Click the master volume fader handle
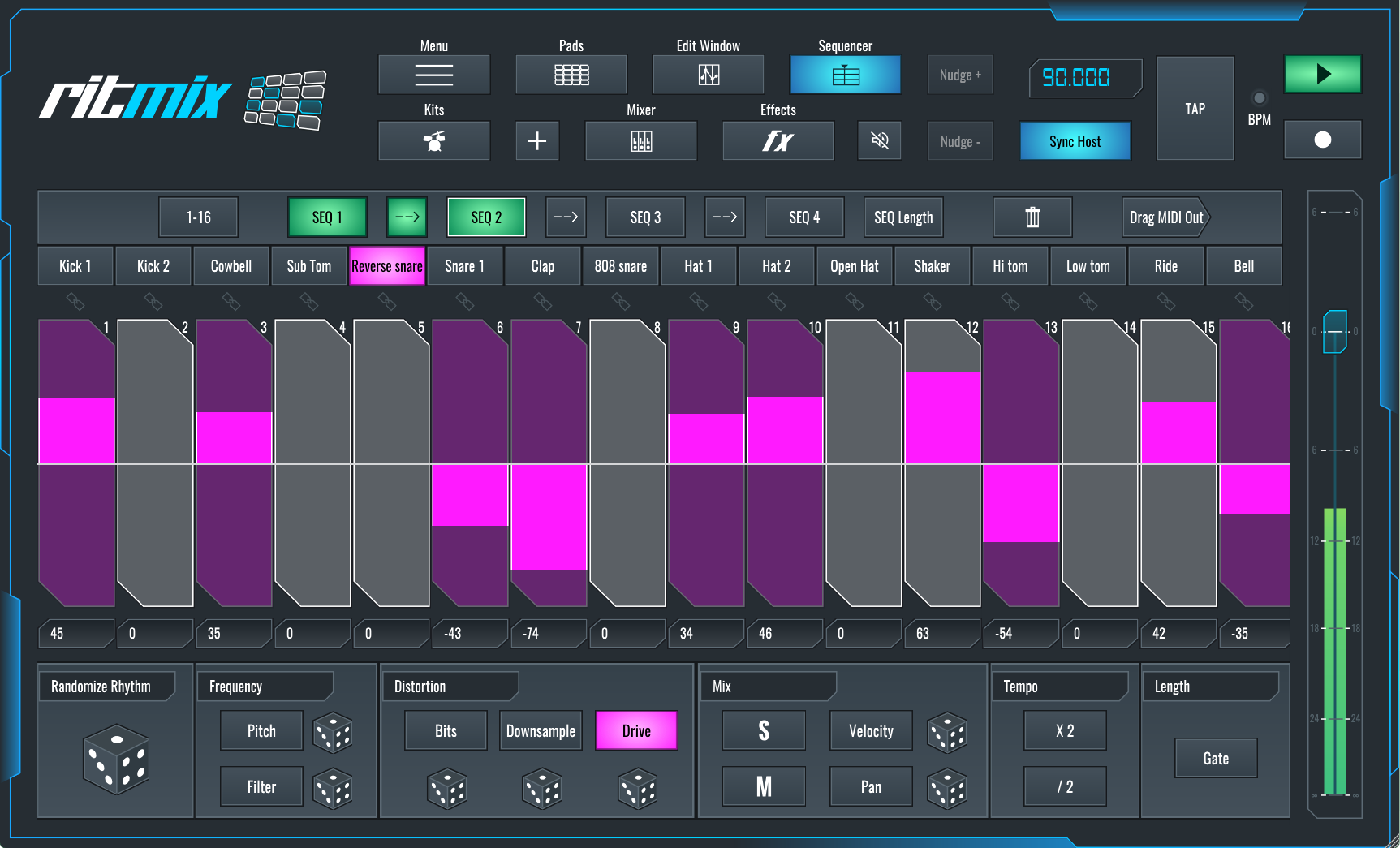This screenshot has height=848, width=1400. pos(1334,331)
